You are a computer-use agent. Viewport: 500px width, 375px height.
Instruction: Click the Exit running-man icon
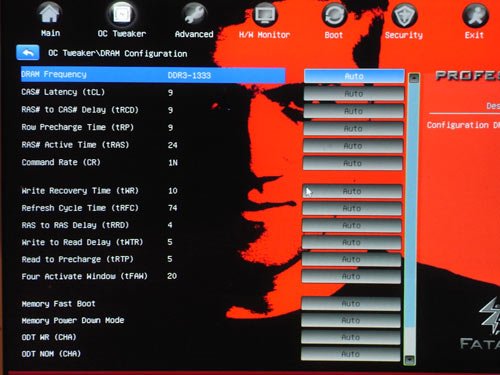475,16
